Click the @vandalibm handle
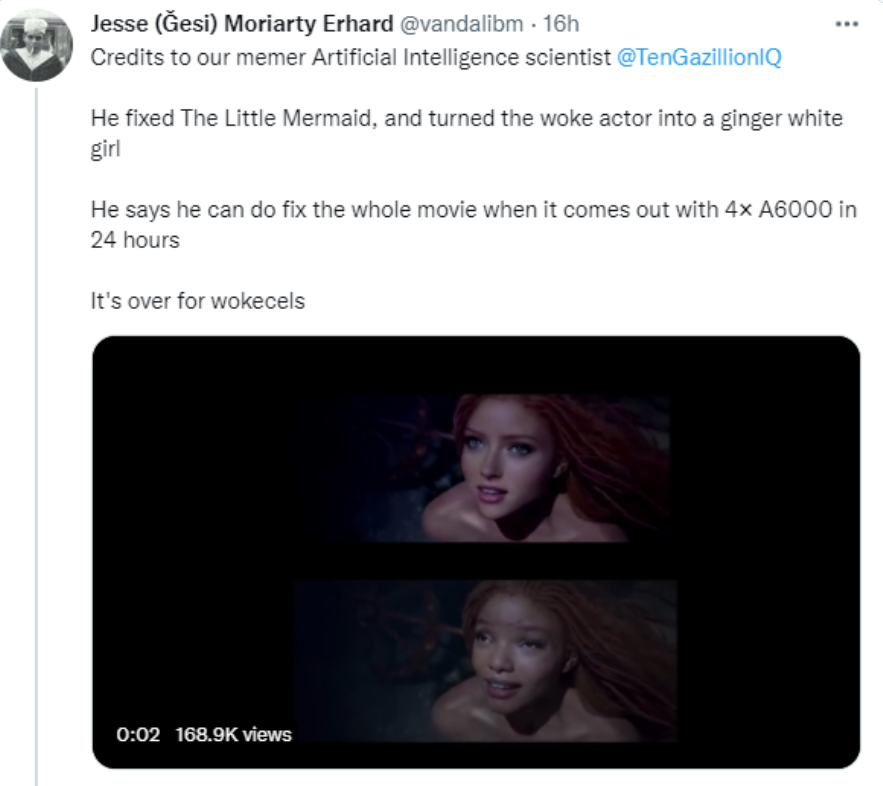Image resolution: width=883 pixels, height=786 pixels. [x=461, y=24]
